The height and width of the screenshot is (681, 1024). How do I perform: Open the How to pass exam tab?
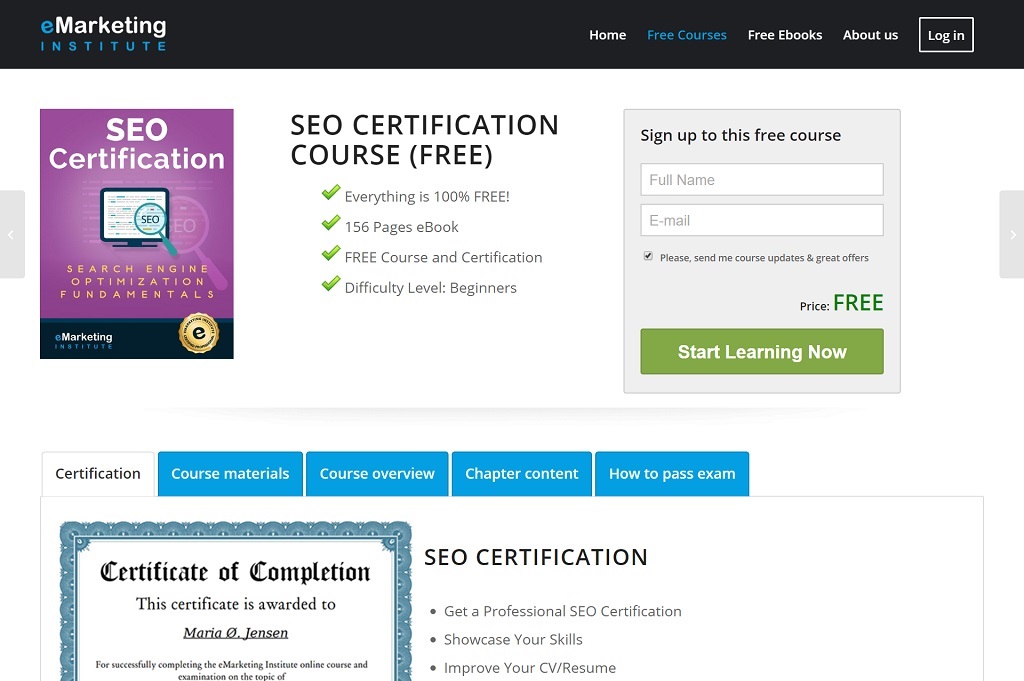[x=672, y=473]
